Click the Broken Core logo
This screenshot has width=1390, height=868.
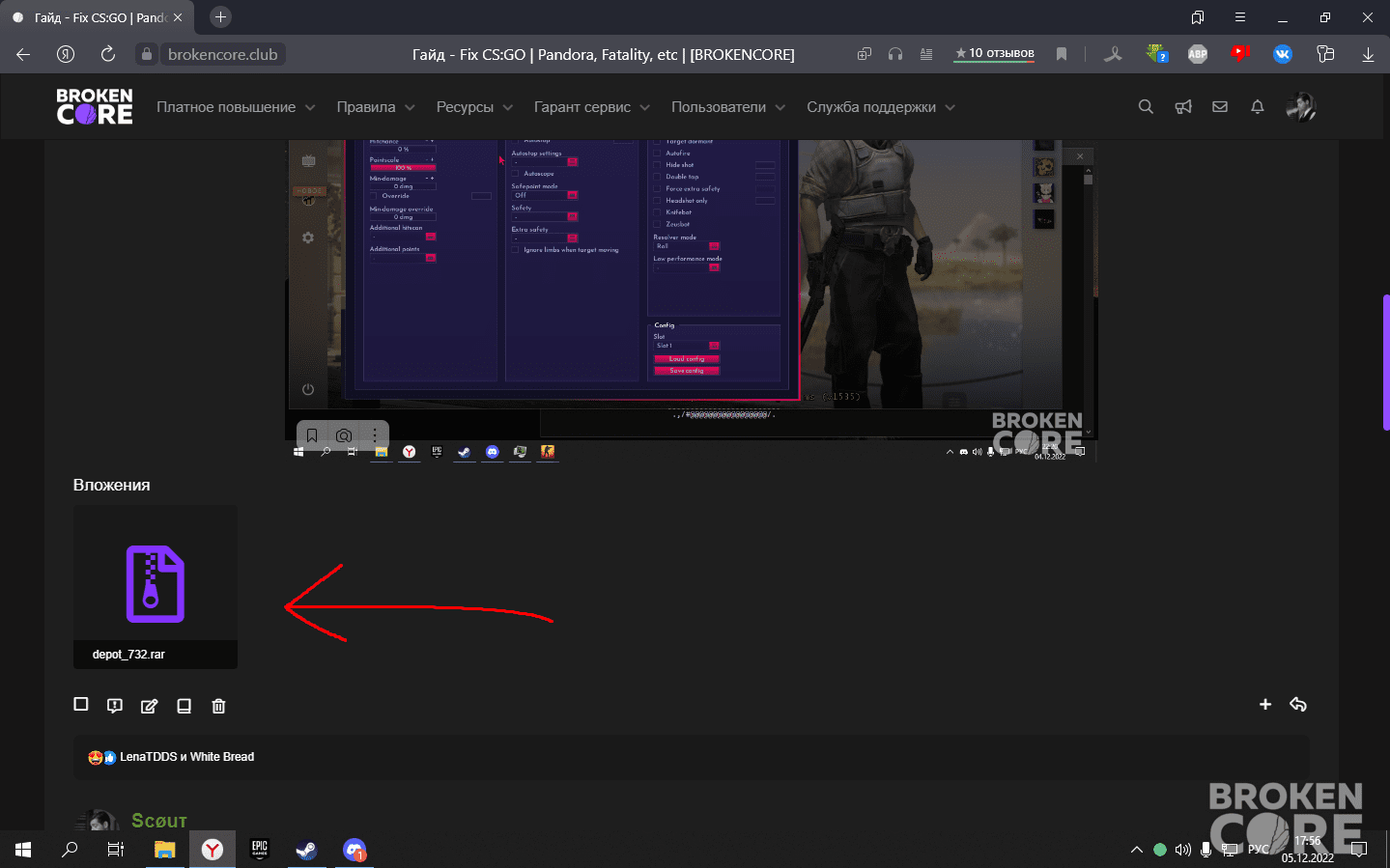95,107
